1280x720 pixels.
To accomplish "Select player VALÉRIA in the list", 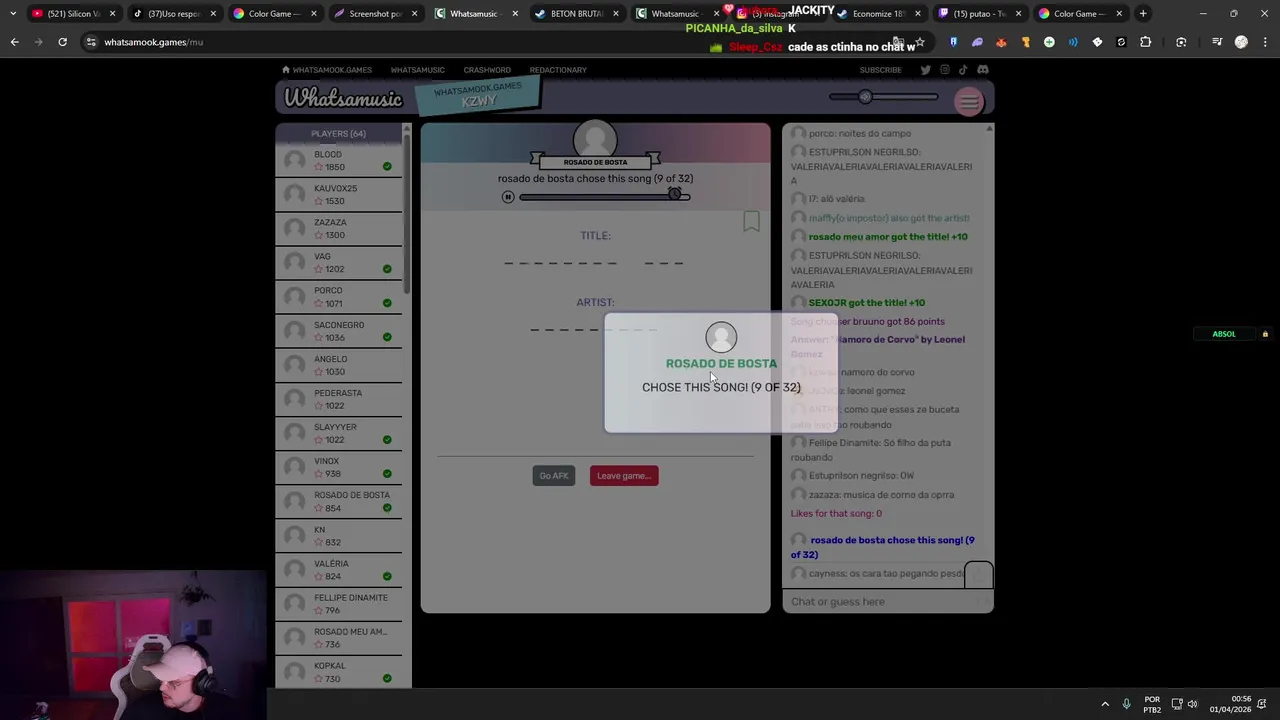I will click(339, 570).
